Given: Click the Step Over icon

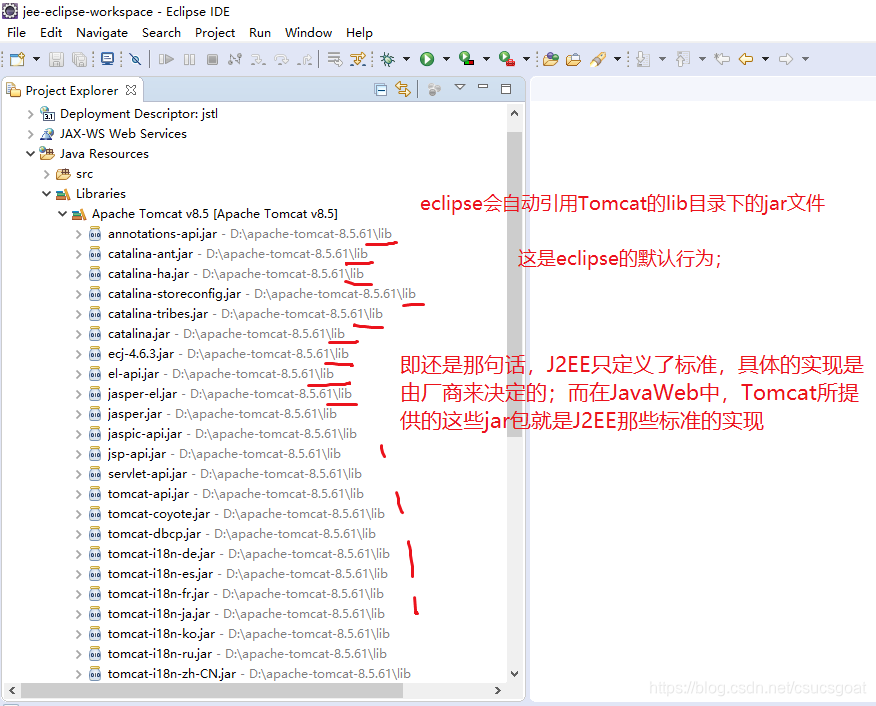Looking at the screenshot, I should click(281, 59).
